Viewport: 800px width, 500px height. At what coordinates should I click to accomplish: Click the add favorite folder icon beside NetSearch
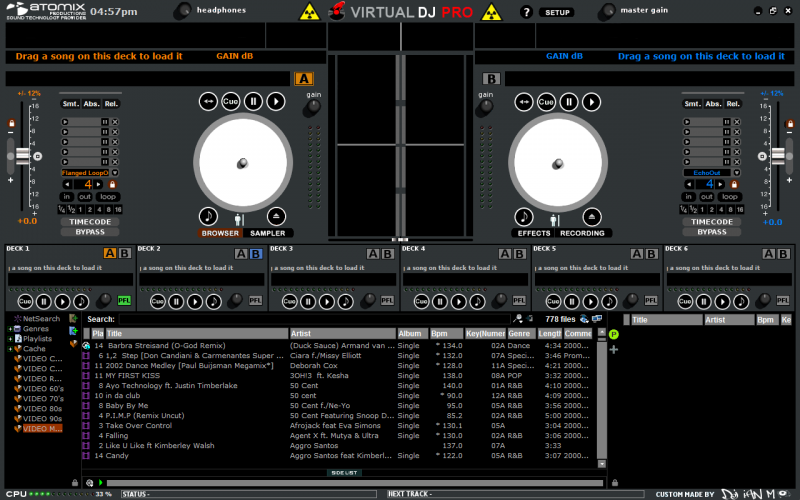(x=73, y=319)
